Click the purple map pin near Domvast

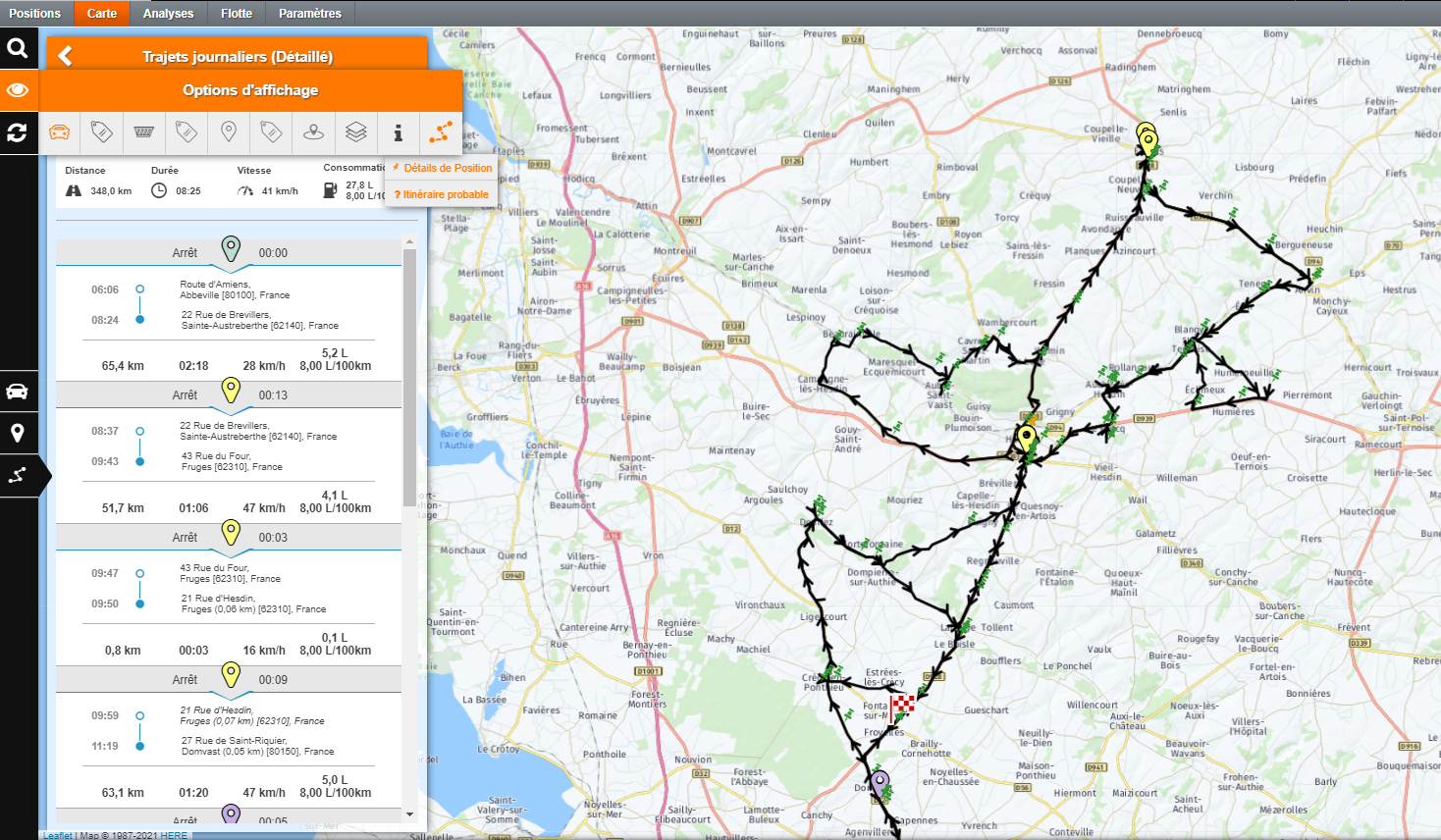(881, 783)
